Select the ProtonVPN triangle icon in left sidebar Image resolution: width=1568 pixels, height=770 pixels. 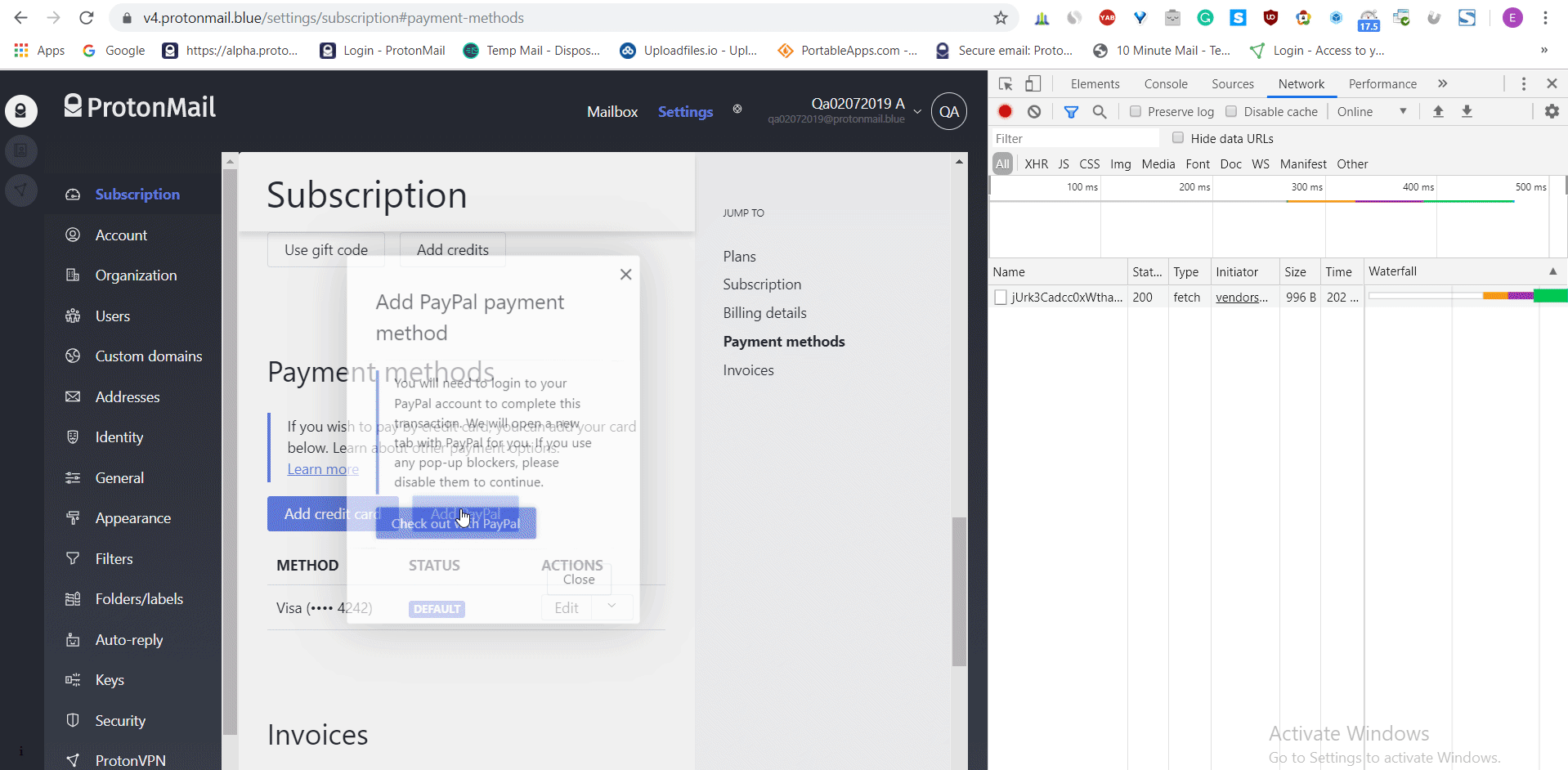tap(21, 190)
